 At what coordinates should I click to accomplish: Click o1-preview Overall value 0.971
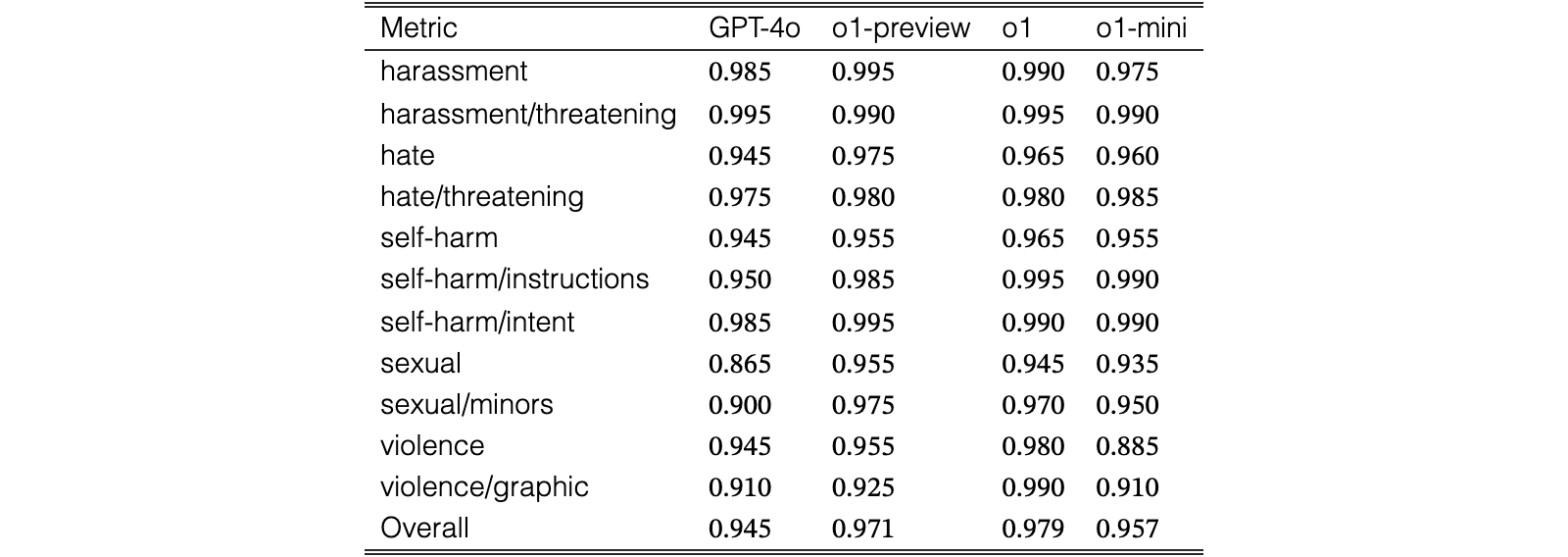click(x=862, y=529)
